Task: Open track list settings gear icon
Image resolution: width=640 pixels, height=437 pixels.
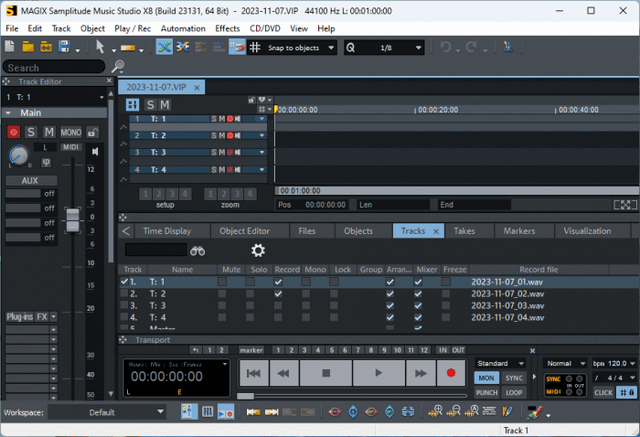Action: 257,251
